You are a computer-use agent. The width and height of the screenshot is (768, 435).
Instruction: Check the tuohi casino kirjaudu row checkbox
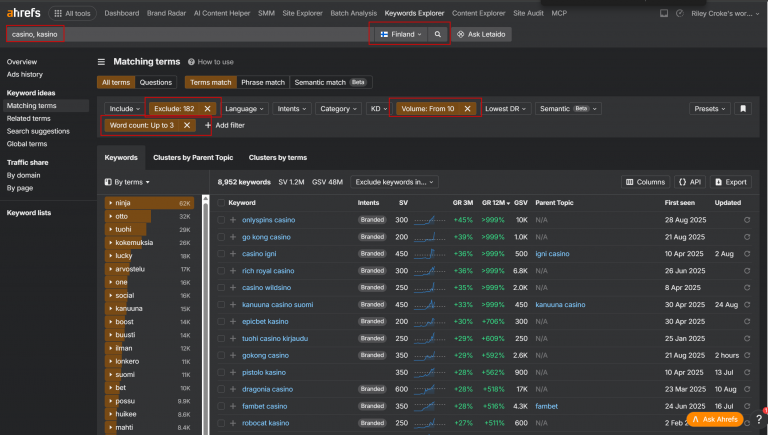click(221, 338)
